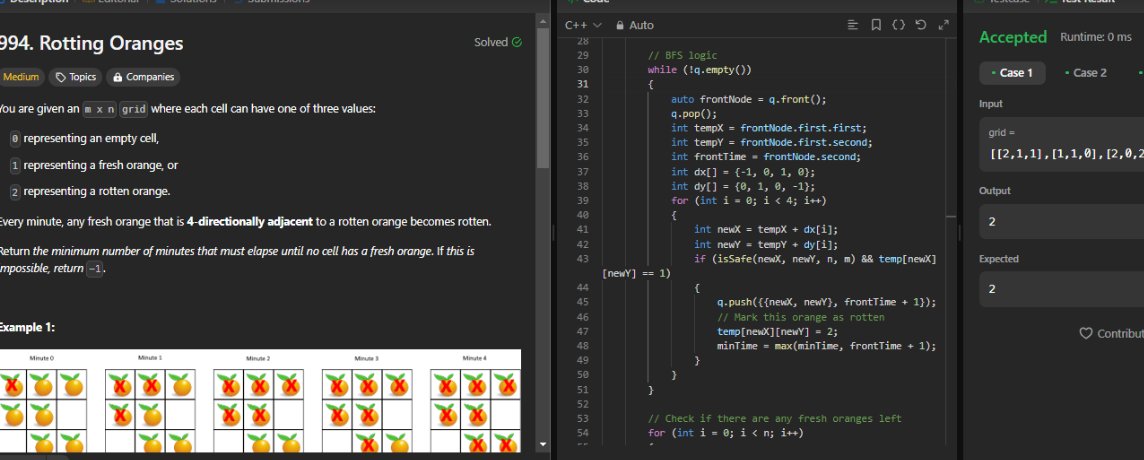Click the int newX = tempX + dx[i] line
This screenshot has height=460, width=1144.
pyautogui.click(x=766, y=229)
